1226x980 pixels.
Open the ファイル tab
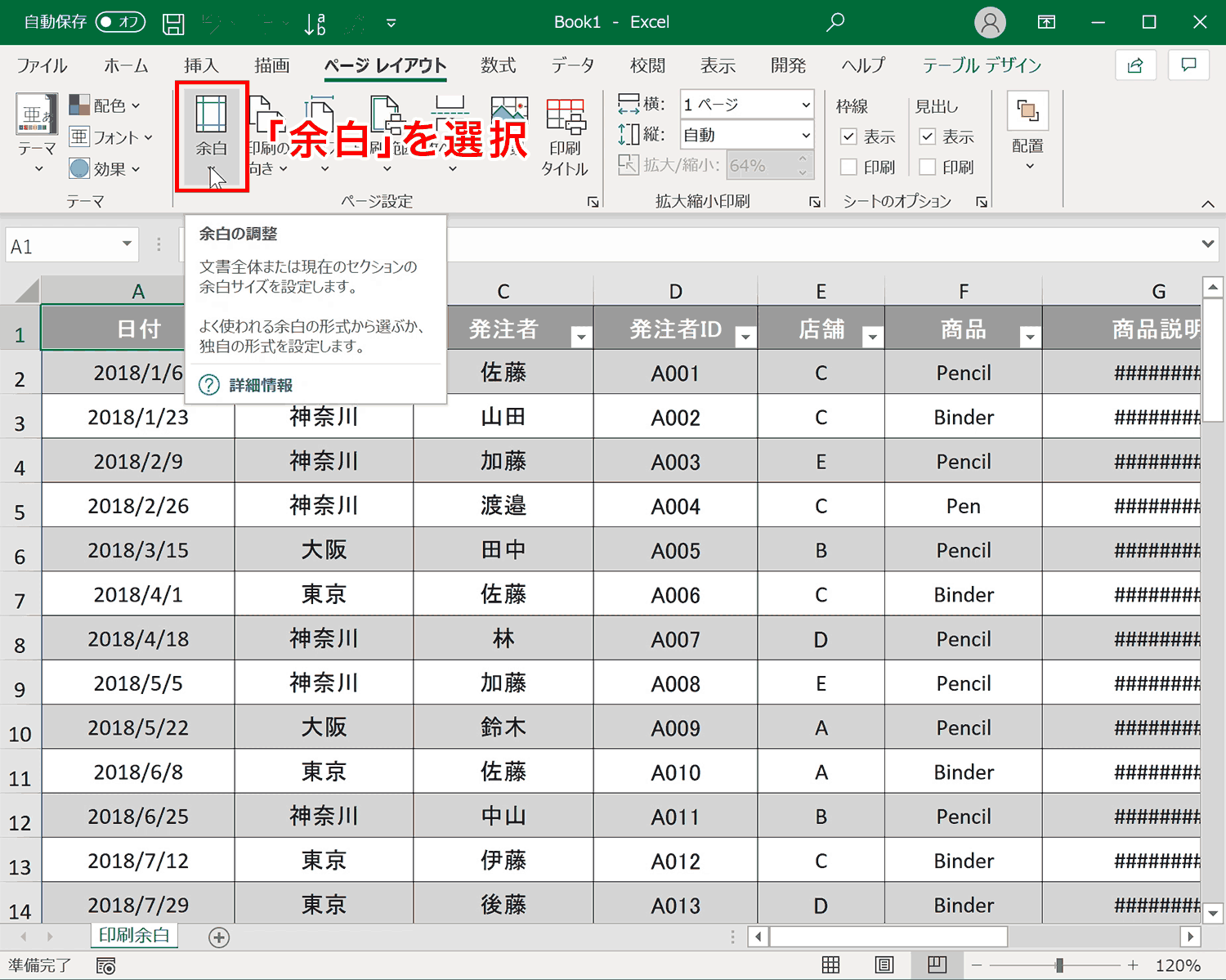click(43, 65)
